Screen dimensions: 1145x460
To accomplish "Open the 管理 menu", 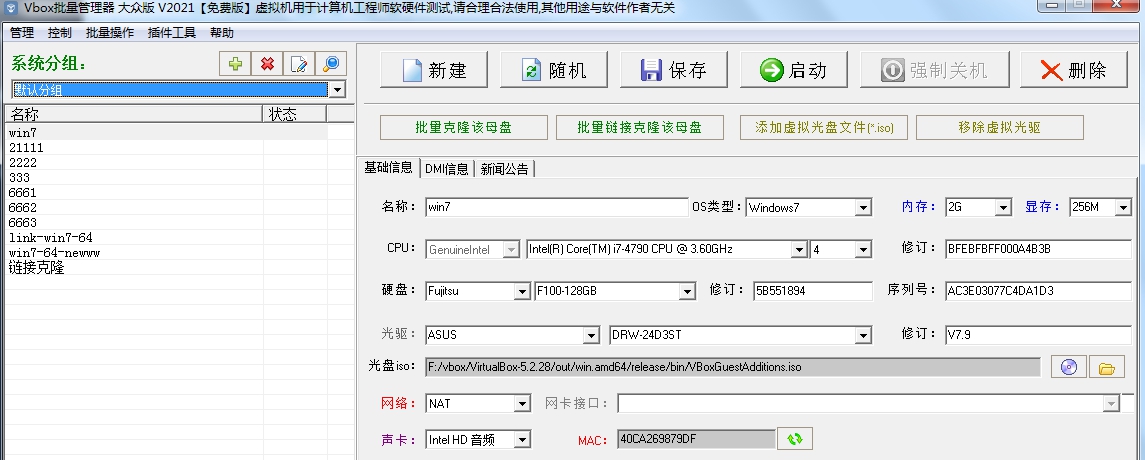I will click(22, 33).
